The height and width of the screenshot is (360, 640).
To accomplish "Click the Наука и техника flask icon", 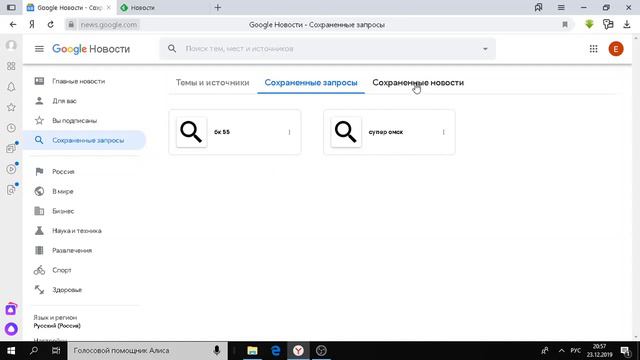I will click(39, 231).
